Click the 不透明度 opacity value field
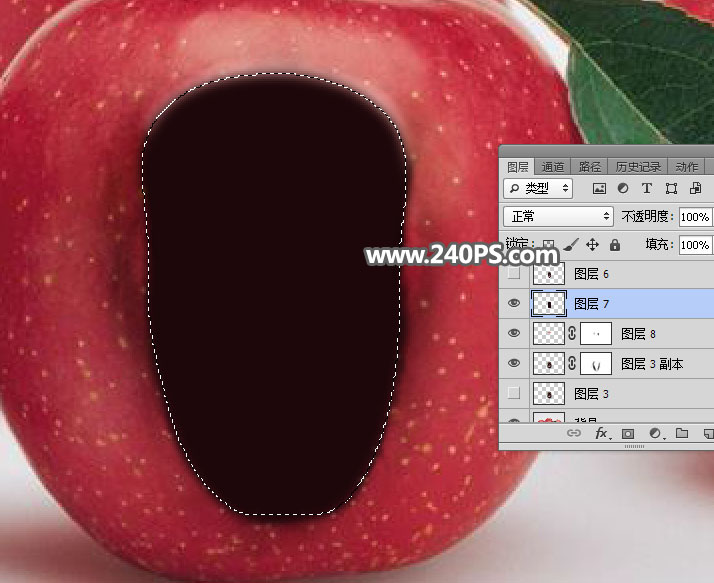The height and width of the screenshot is (583, 714). tap(694, 216)
